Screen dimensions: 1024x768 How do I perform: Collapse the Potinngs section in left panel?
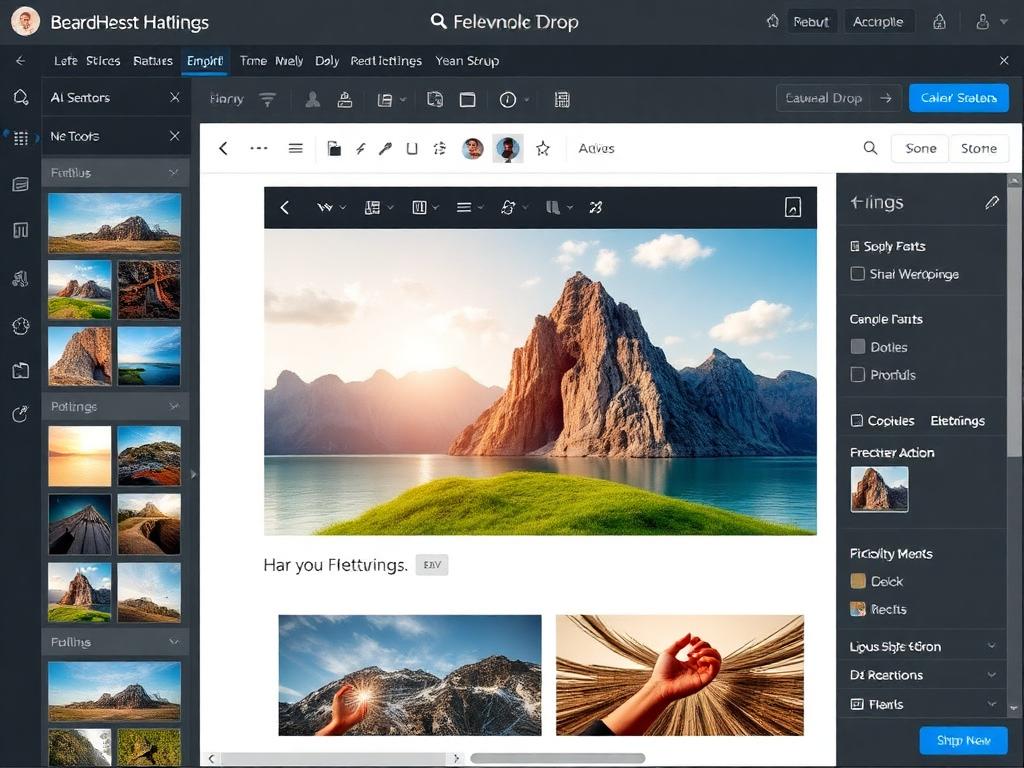point(174,406)
